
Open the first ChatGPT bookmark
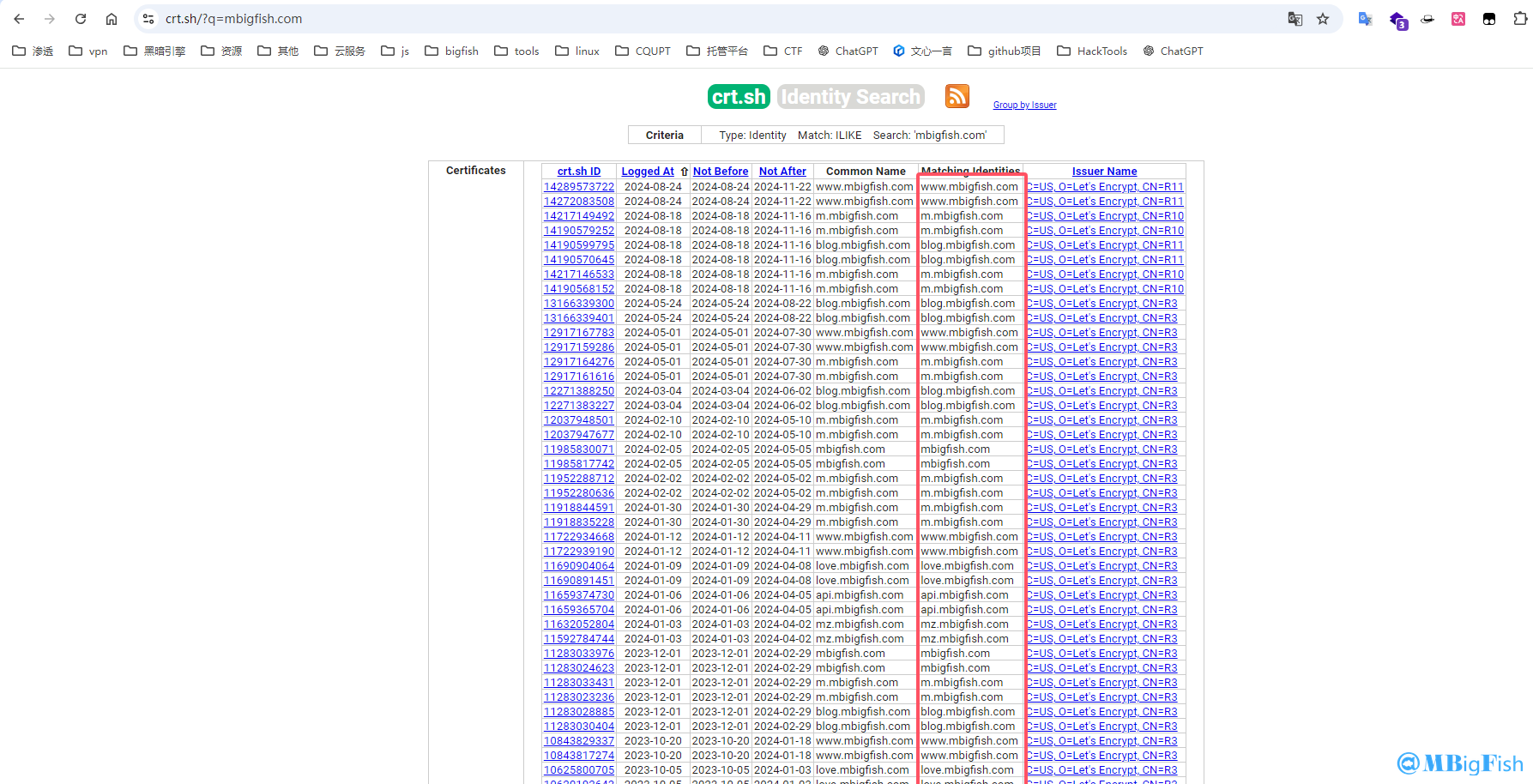pyautogui.click(x=848, y=51)
